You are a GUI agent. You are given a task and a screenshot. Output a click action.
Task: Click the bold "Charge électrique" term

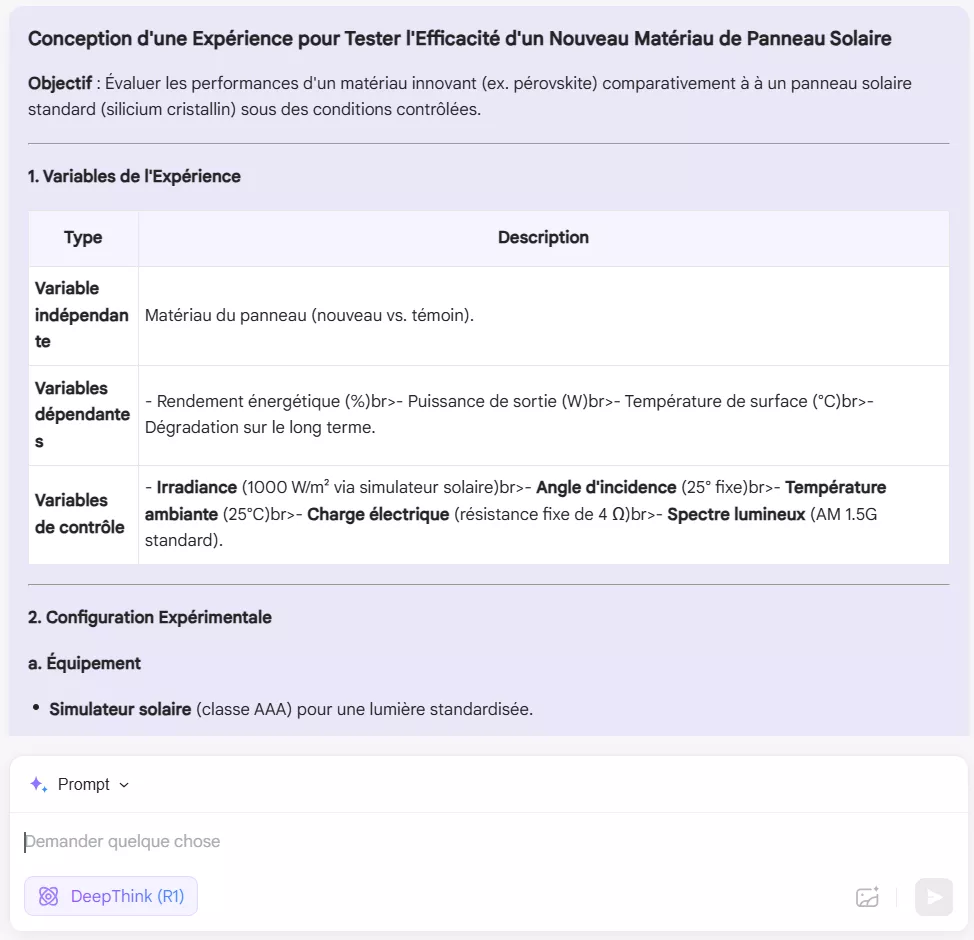click(x=378, y=514)
